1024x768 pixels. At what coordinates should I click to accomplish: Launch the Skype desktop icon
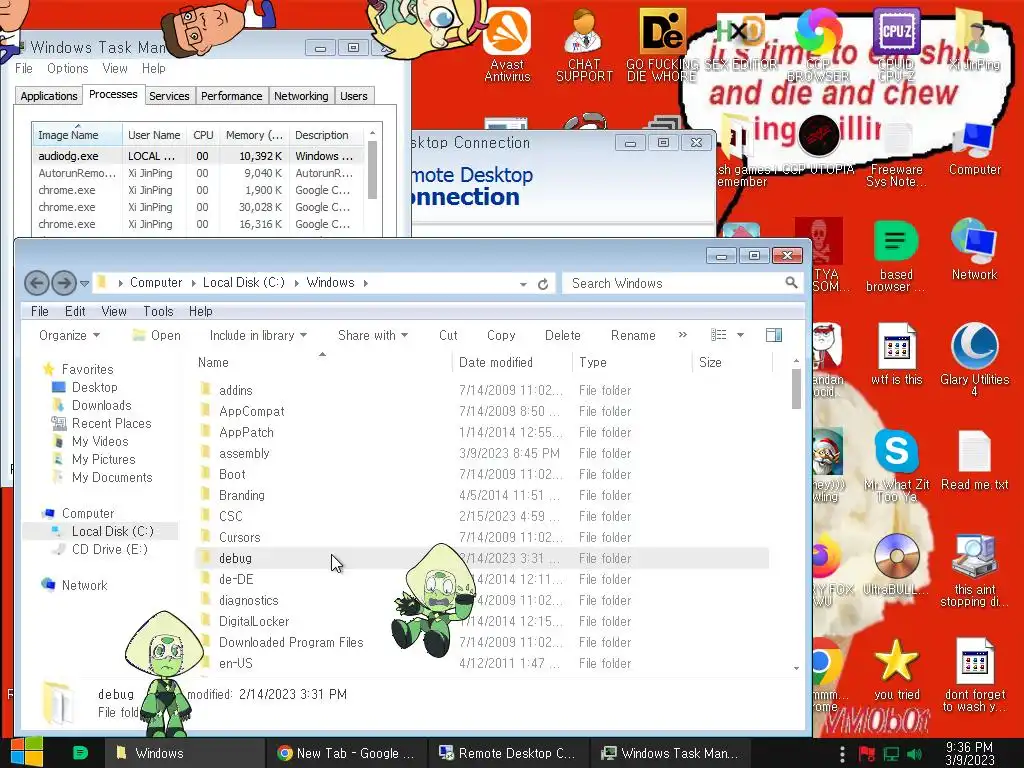(896, 465)
